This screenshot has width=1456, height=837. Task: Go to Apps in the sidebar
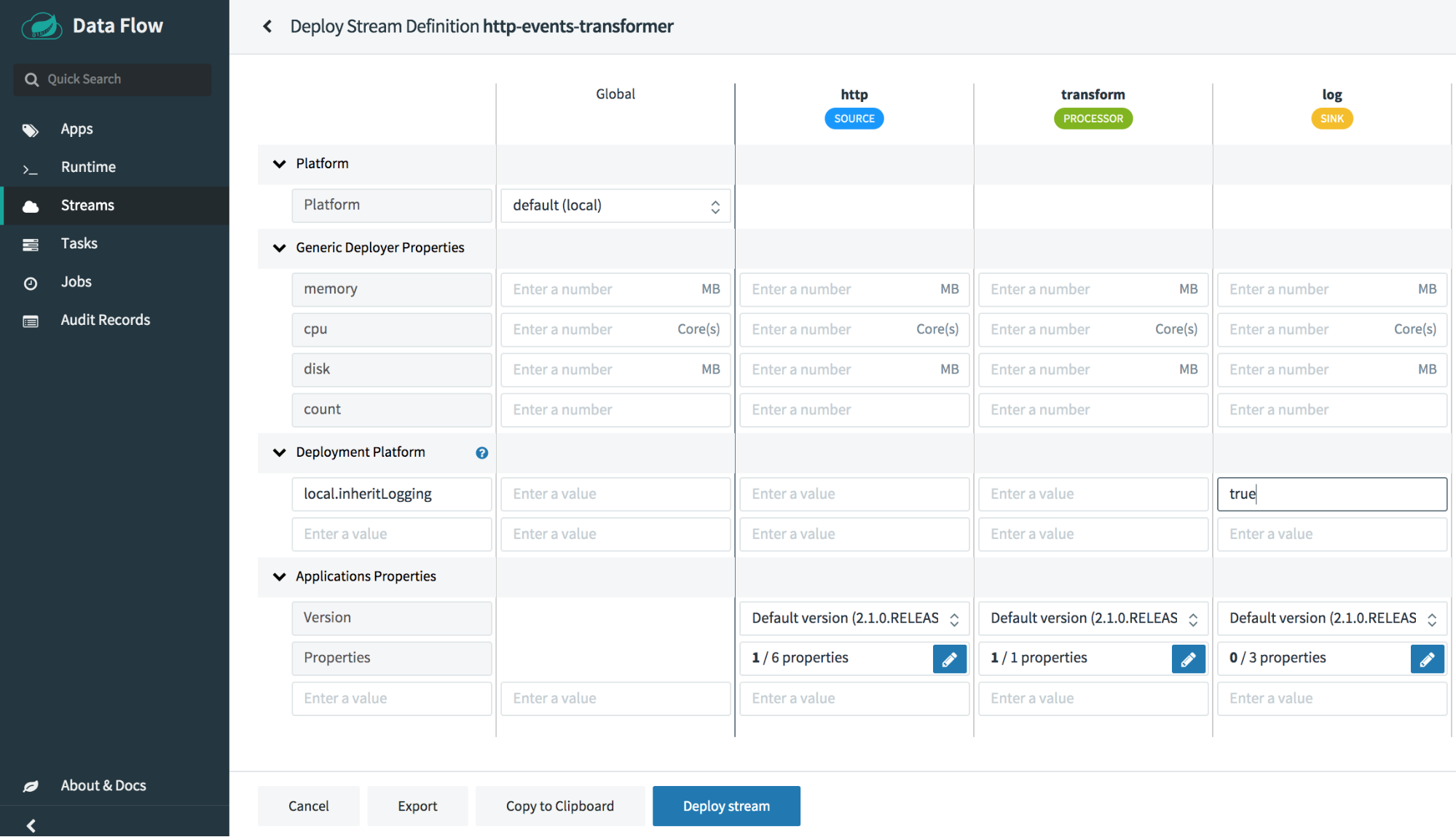(76, 129)
